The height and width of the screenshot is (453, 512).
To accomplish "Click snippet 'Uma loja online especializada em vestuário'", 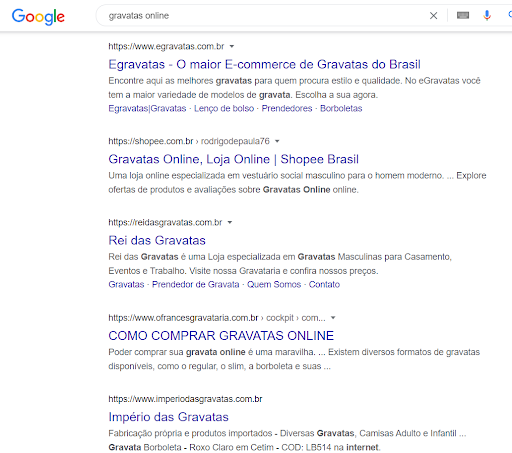I will pos(297,182).
